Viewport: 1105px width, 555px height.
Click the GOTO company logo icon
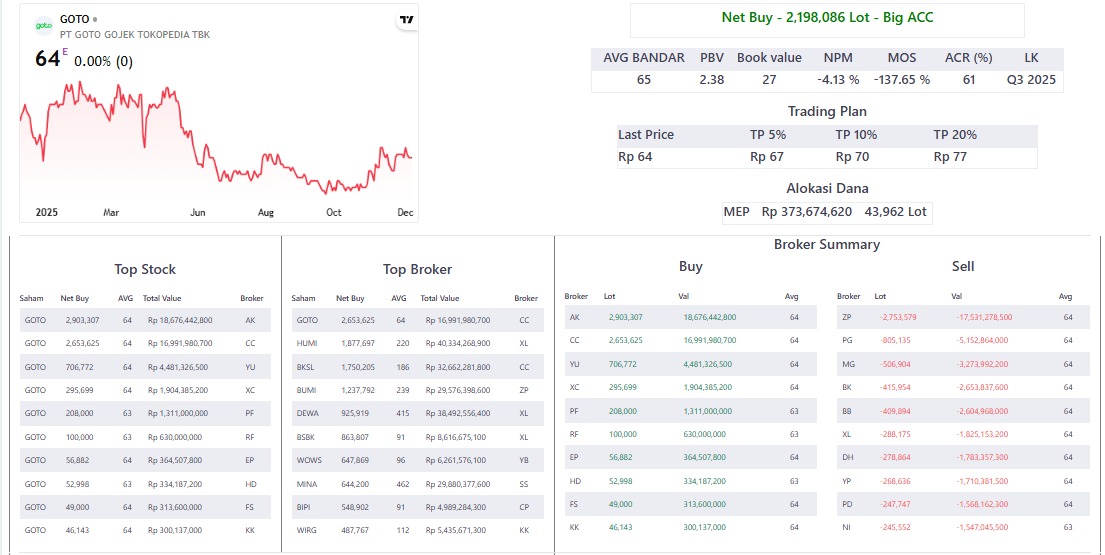pos(44,26)
